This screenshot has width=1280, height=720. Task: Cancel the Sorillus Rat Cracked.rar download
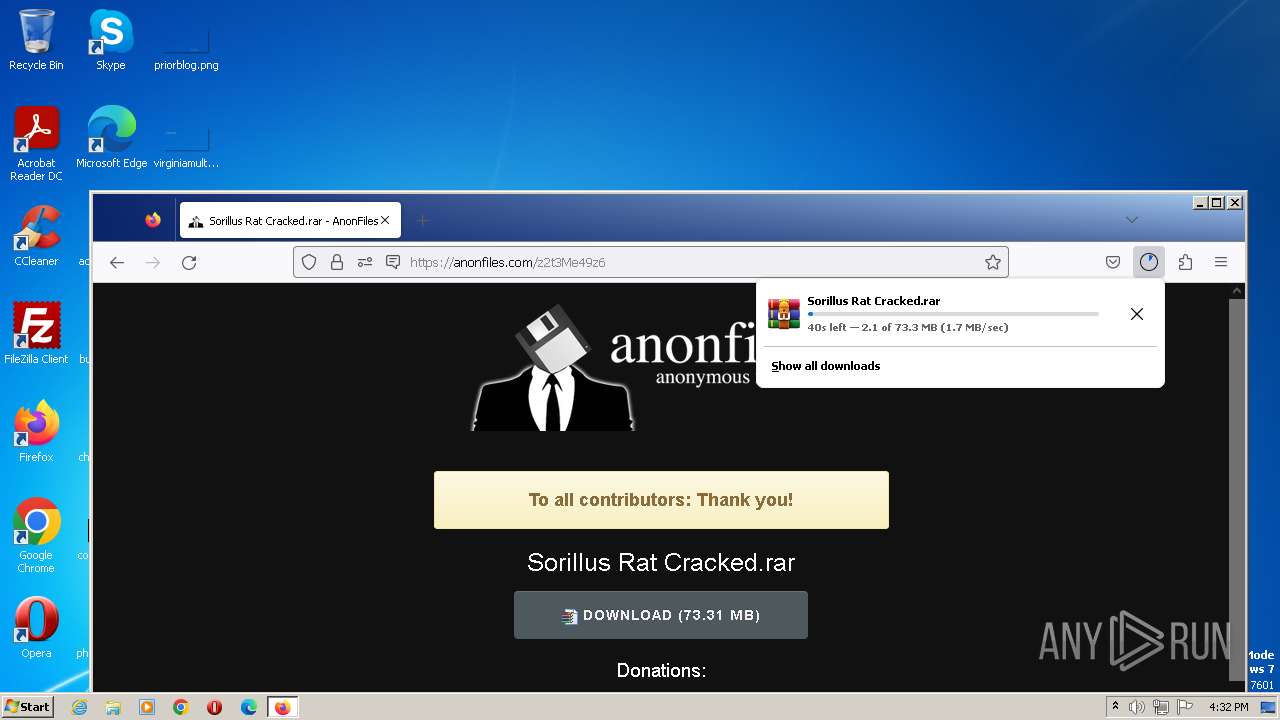[1137, 314]
